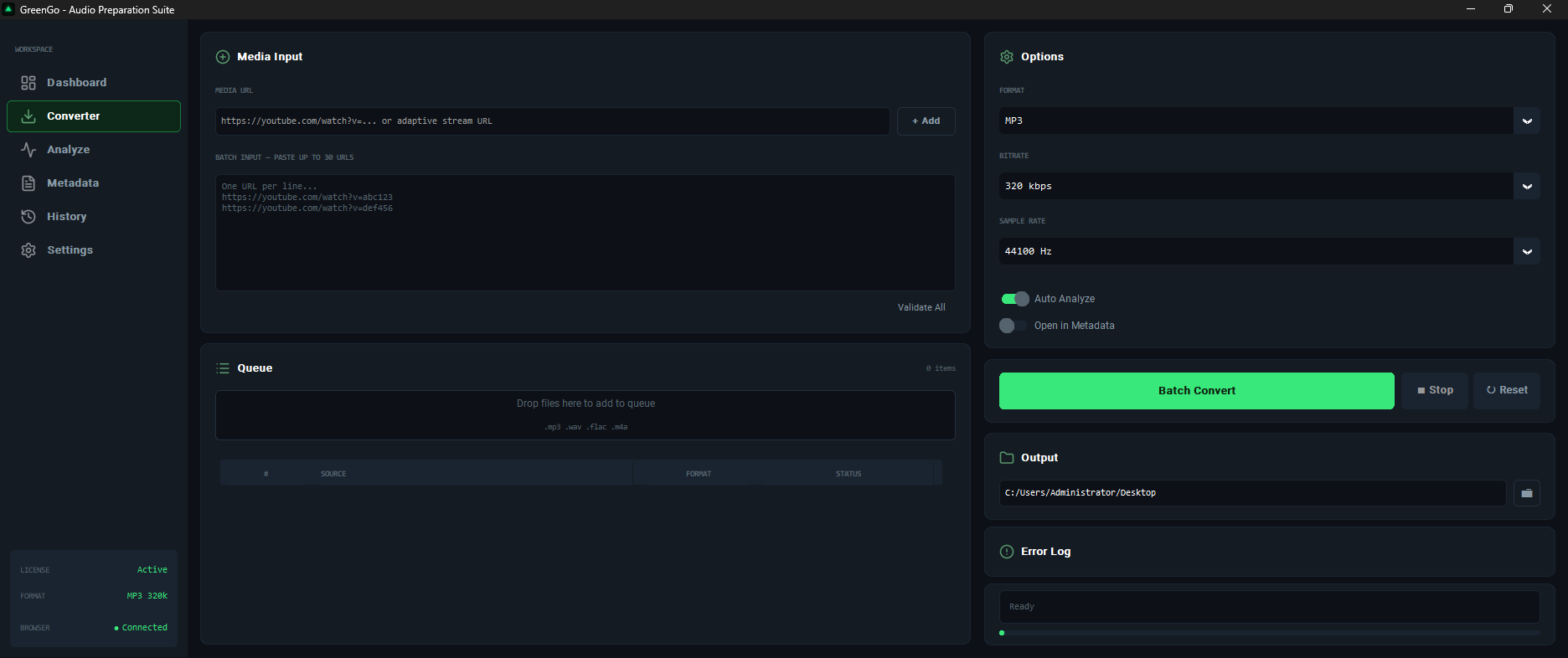Click the Options gear icon
The height and width of the screenshot is (658, 1568).
[x=1007, y=57]
